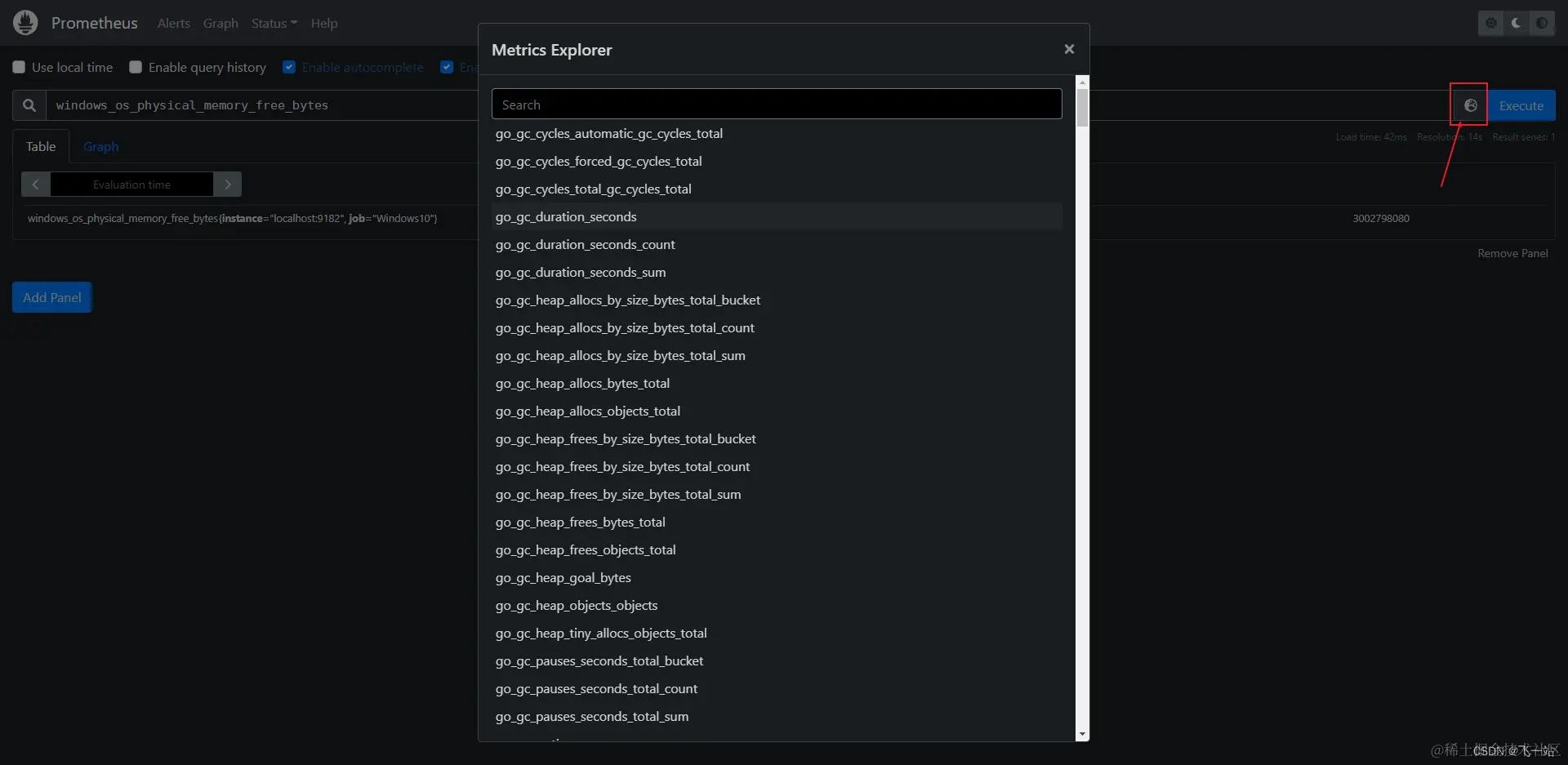
Task: Click the Add Panel button
Action: [52, 297]
